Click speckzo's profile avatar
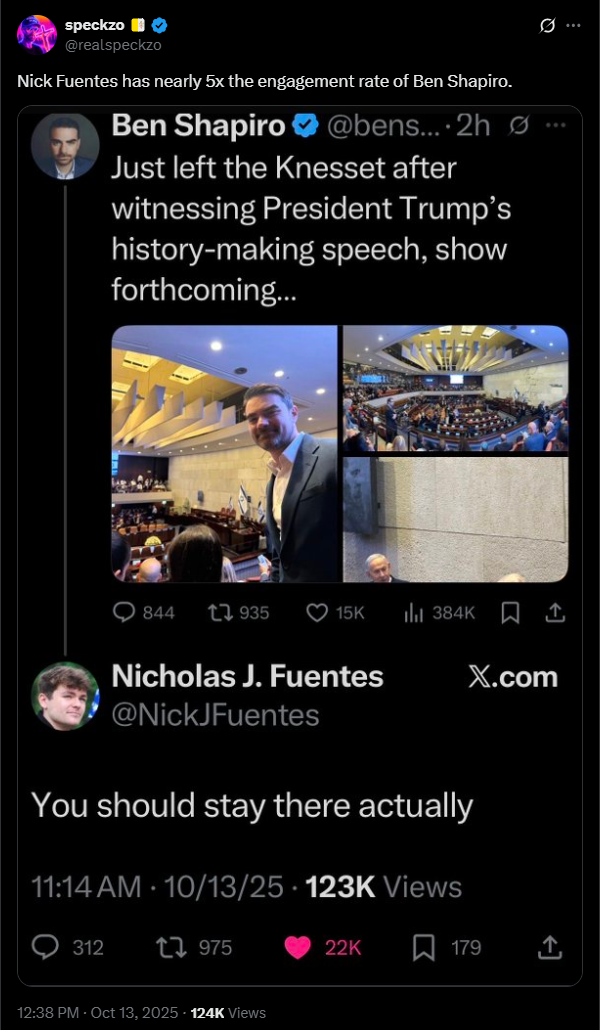 tap(37, 35)
